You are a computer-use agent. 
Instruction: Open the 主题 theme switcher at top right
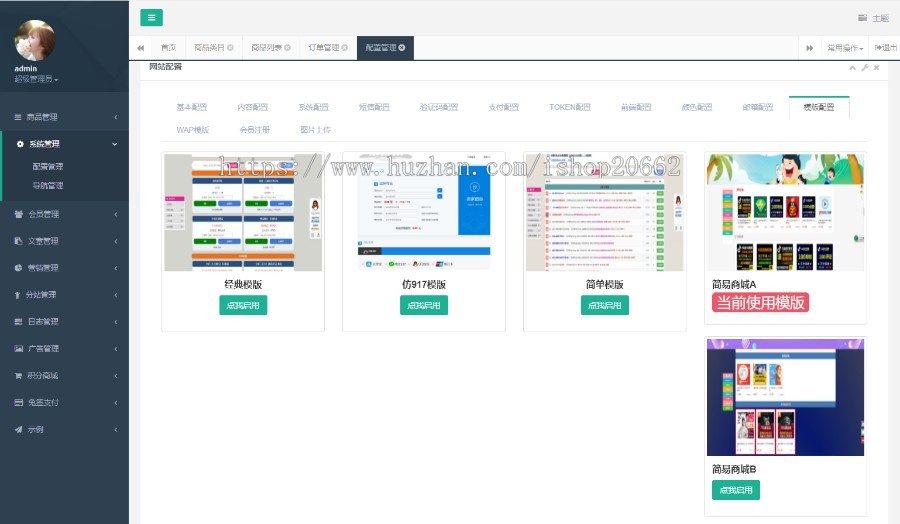point(874,18)
